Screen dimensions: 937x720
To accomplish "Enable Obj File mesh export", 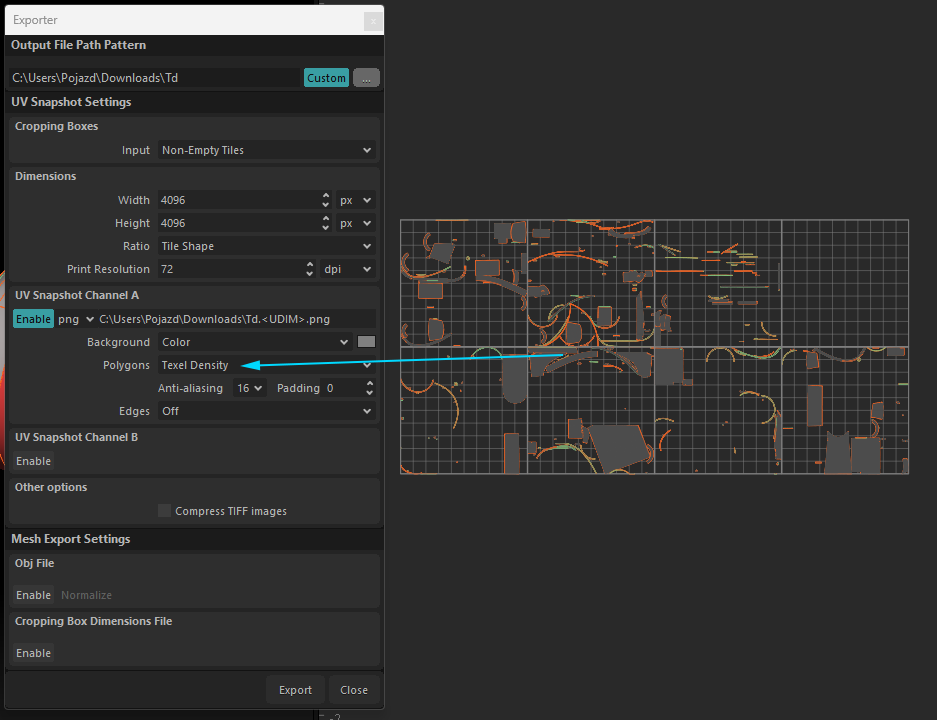I will (33, 595).
